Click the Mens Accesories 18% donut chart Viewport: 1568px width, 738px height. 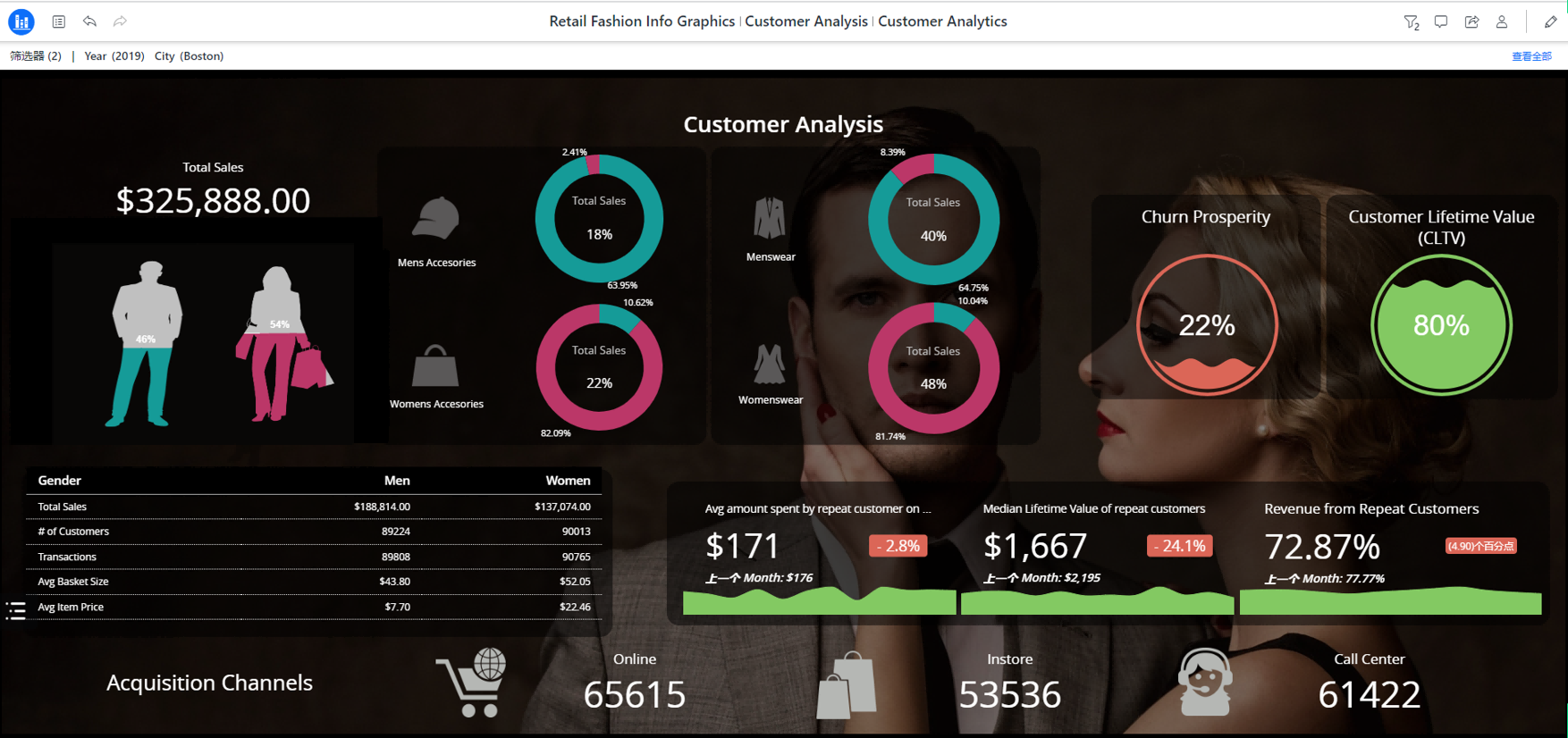coord(599,219)
